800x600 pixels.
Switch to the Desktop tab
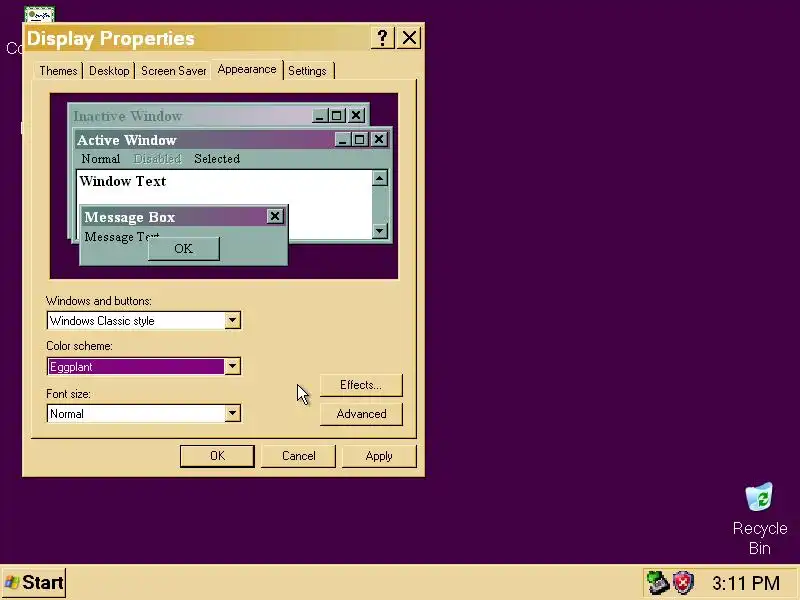coord(109,71)
